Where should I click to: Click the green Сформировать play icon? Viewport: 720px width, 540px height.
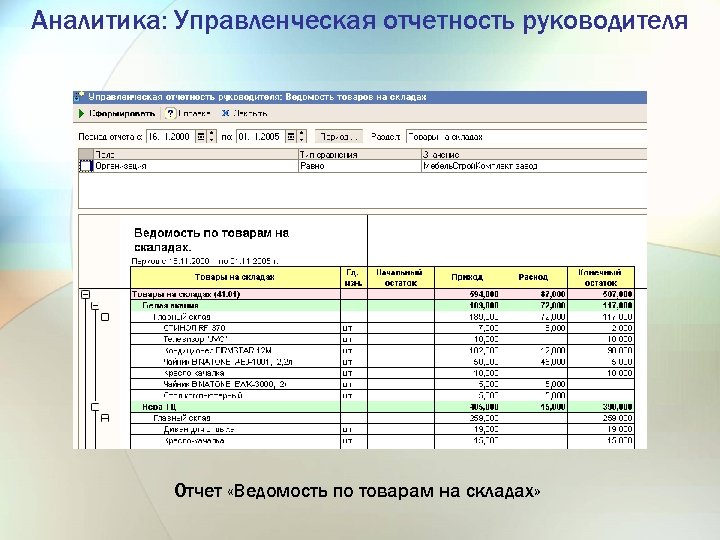[x=81, y=113]
